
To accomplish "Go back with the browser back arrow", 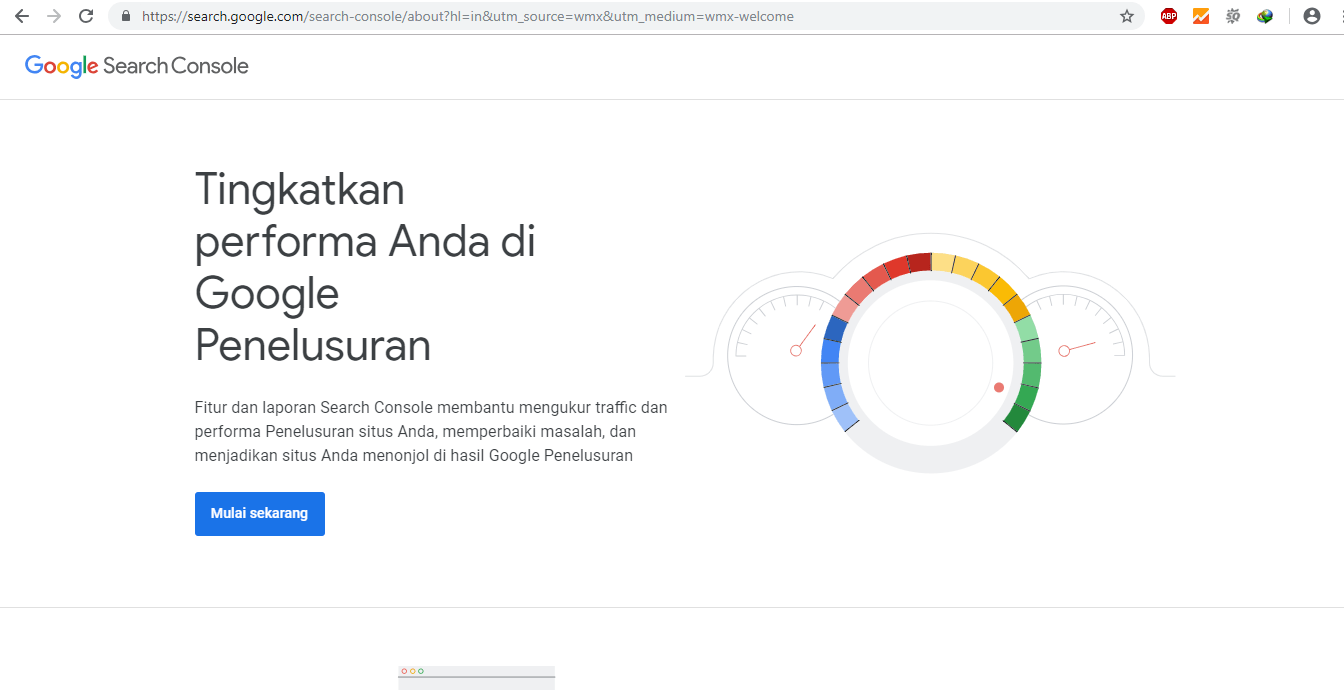I will pos(22,16).
